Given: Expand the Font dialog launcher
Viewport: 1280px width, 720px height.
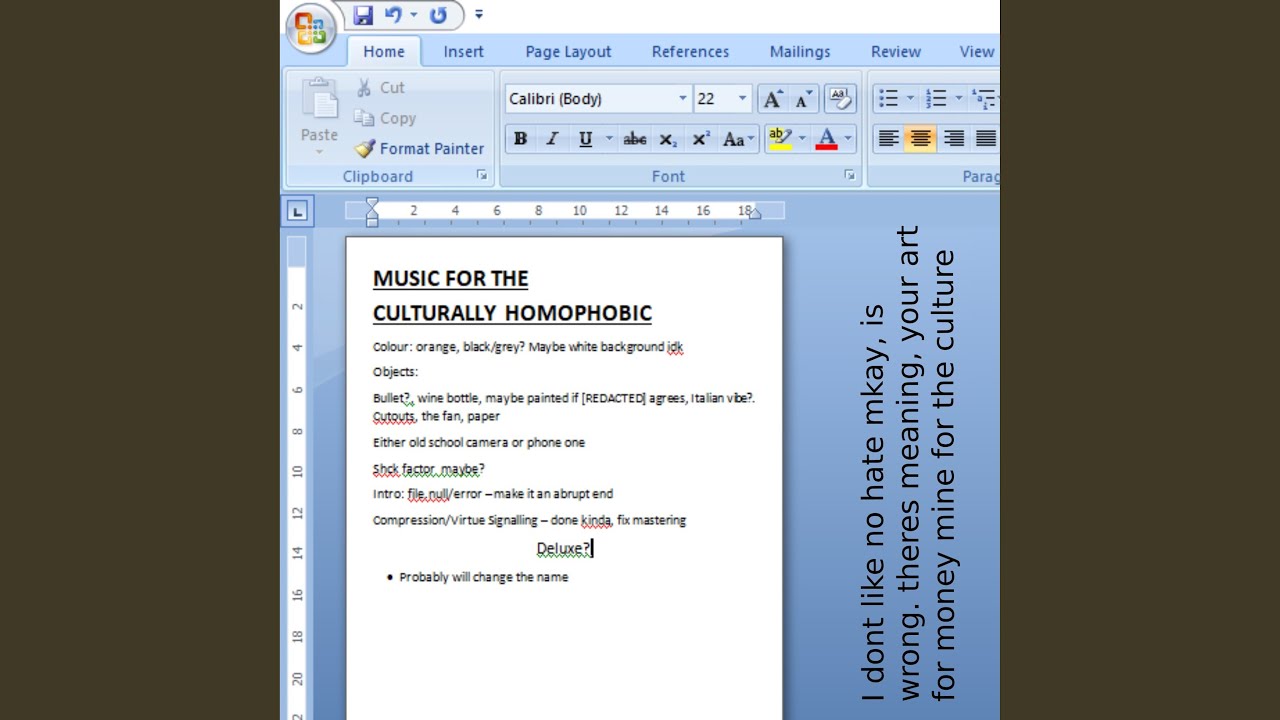Looking at the screenshot, I should pos(849,175).
